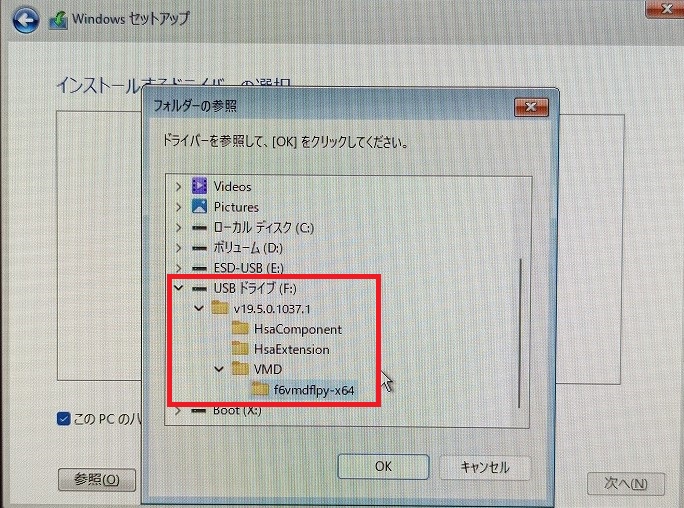Click the v19.5.0.1037.1 folder icon
Viewport: 684px width, 508px height.
tap(219, 308)
